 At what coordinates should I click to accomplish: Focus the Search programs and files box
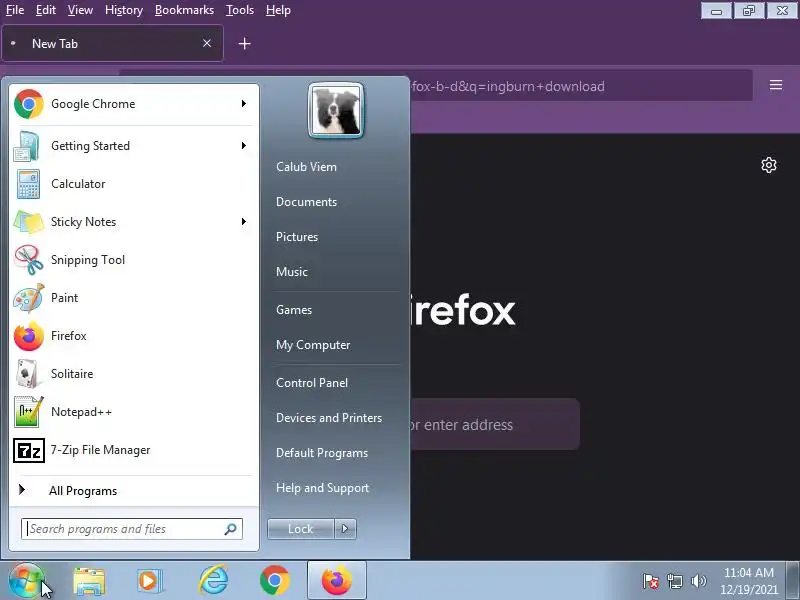coord(132,529)
